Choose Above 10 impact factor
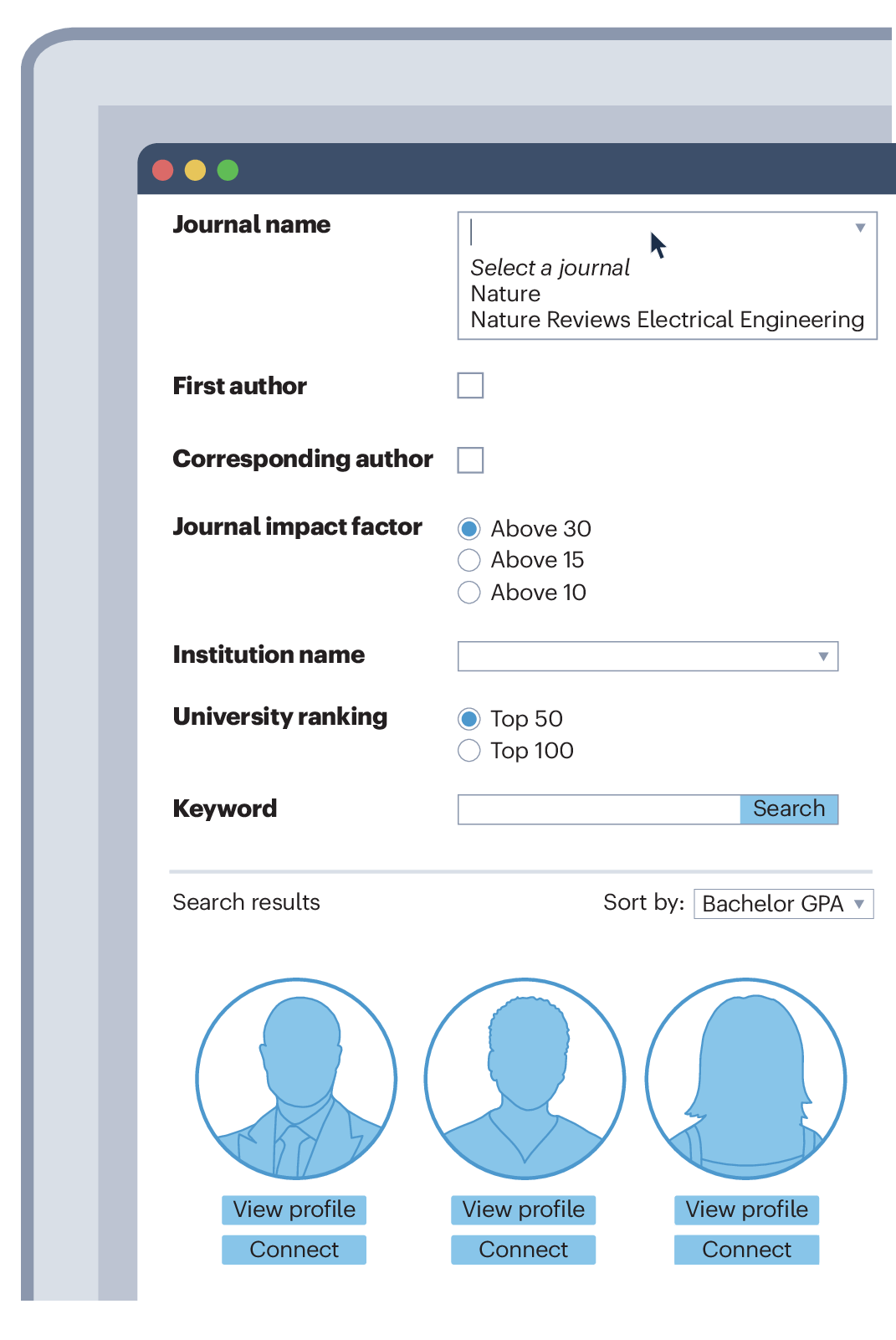 point(469,593)
